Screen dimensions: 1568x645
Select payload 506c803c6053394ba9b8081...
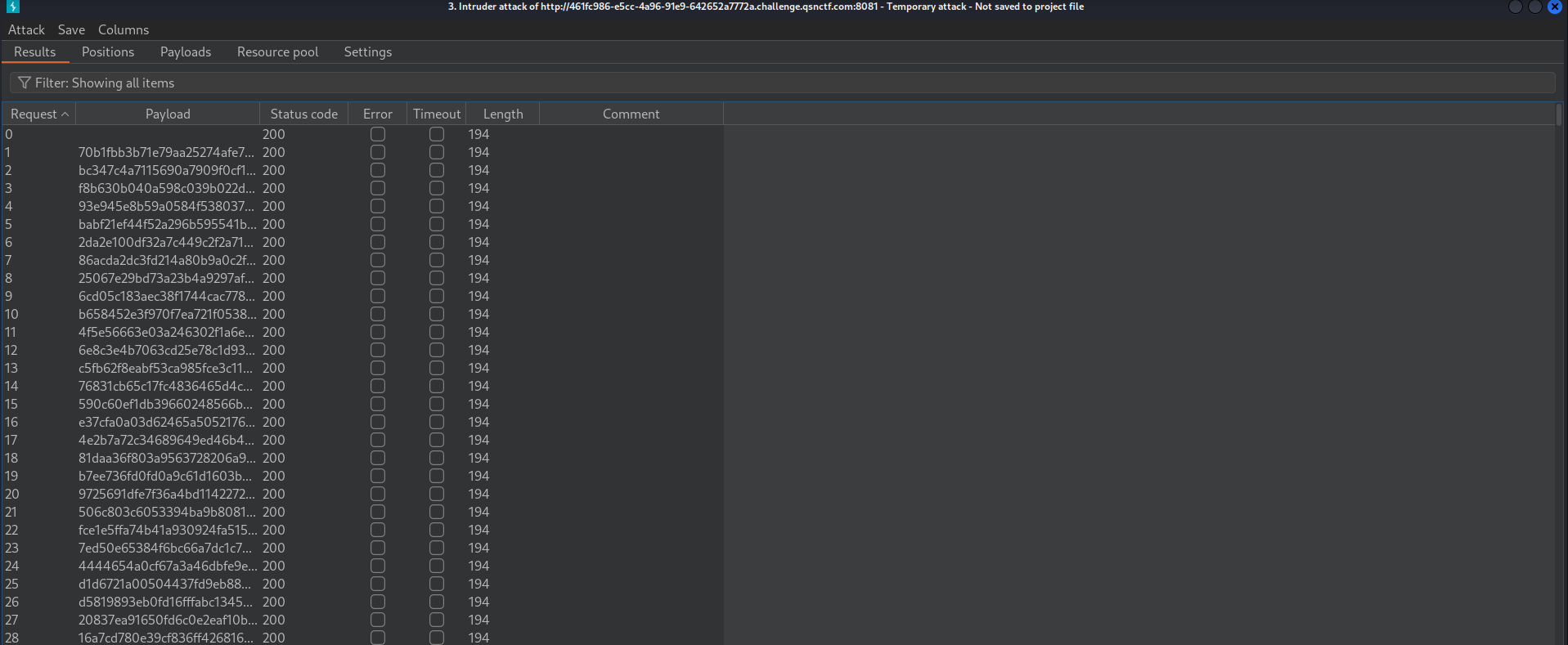pos(167,512)
